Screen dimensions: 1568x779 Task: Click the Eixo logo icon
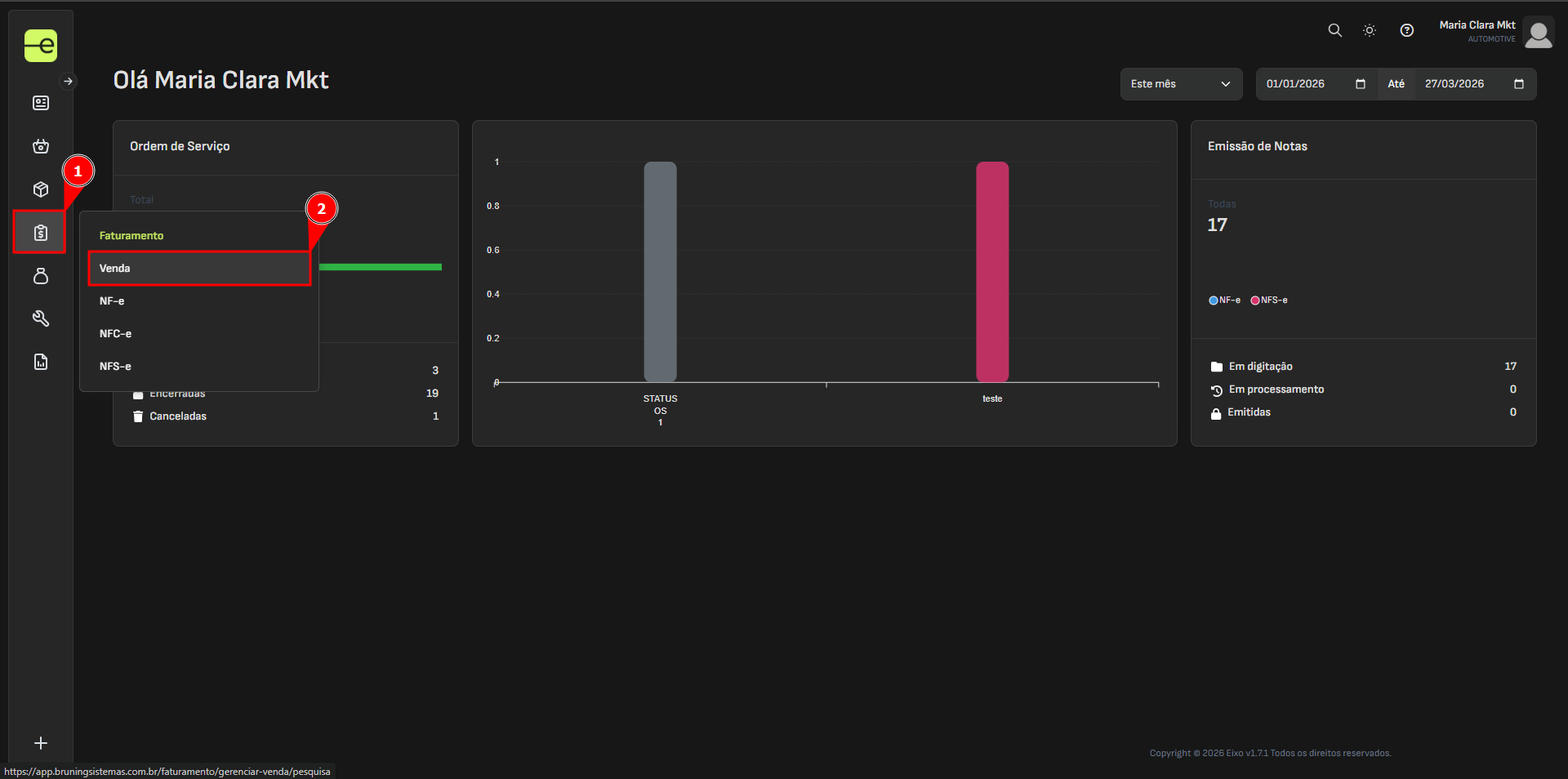click(40, 46)
